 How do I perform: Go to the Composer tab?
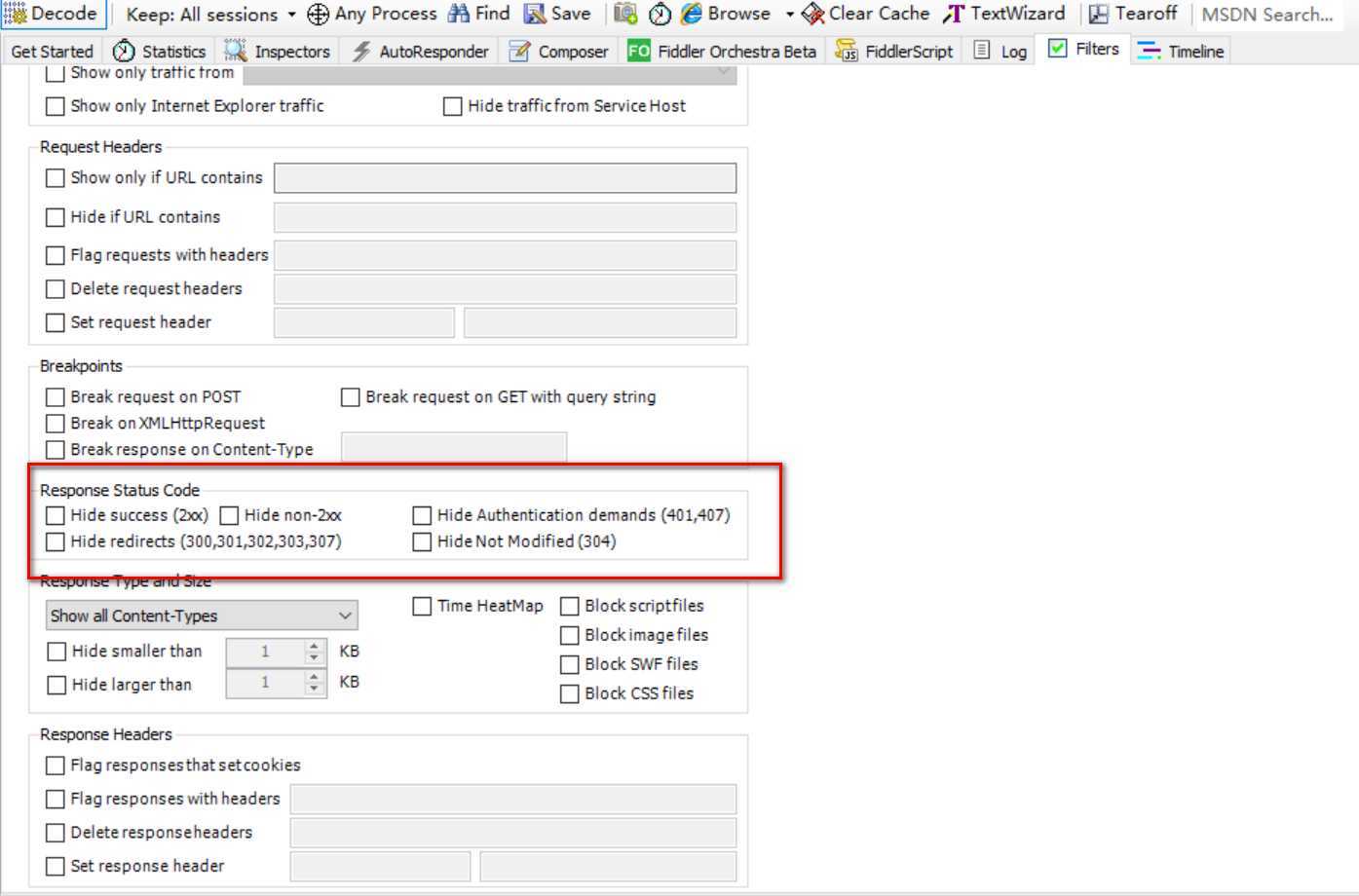(559, 51)
